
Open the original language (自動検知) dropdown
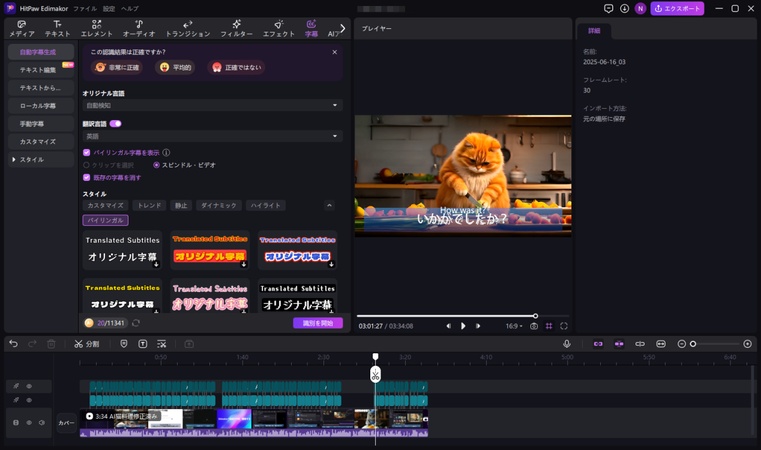point(212,105)
